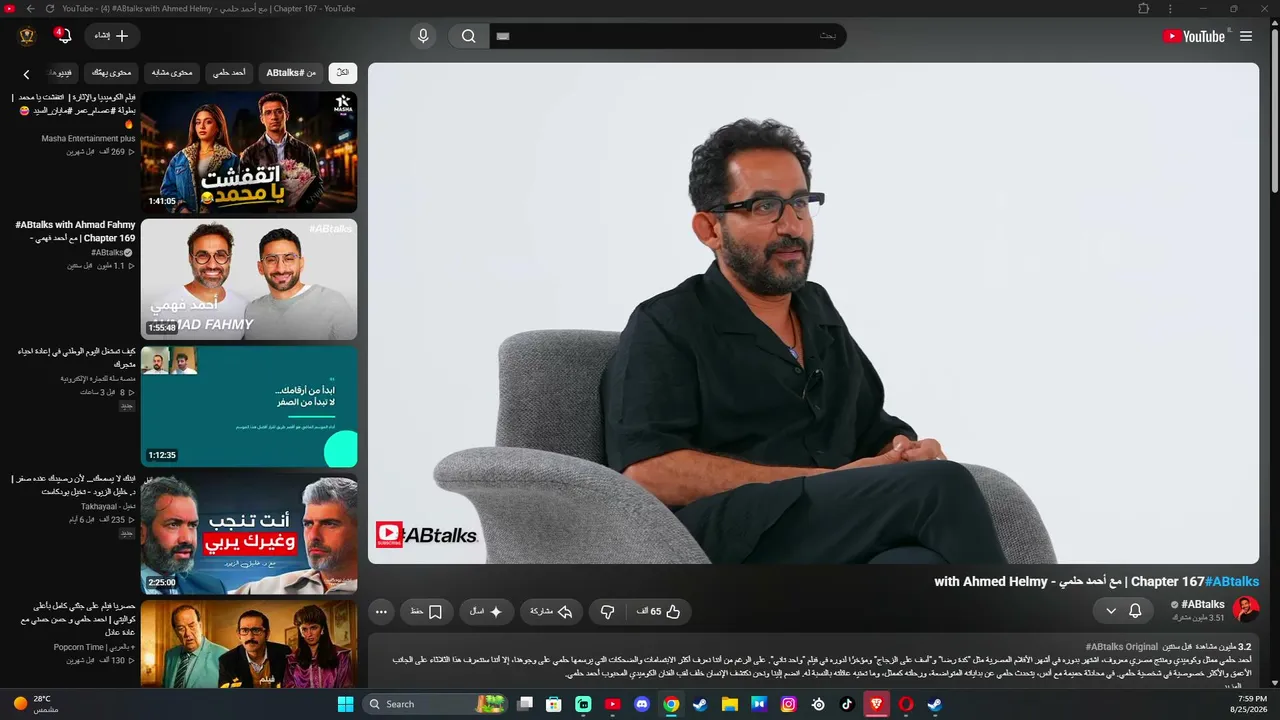
Task: Expand the video description box
Action: (813, 662)
